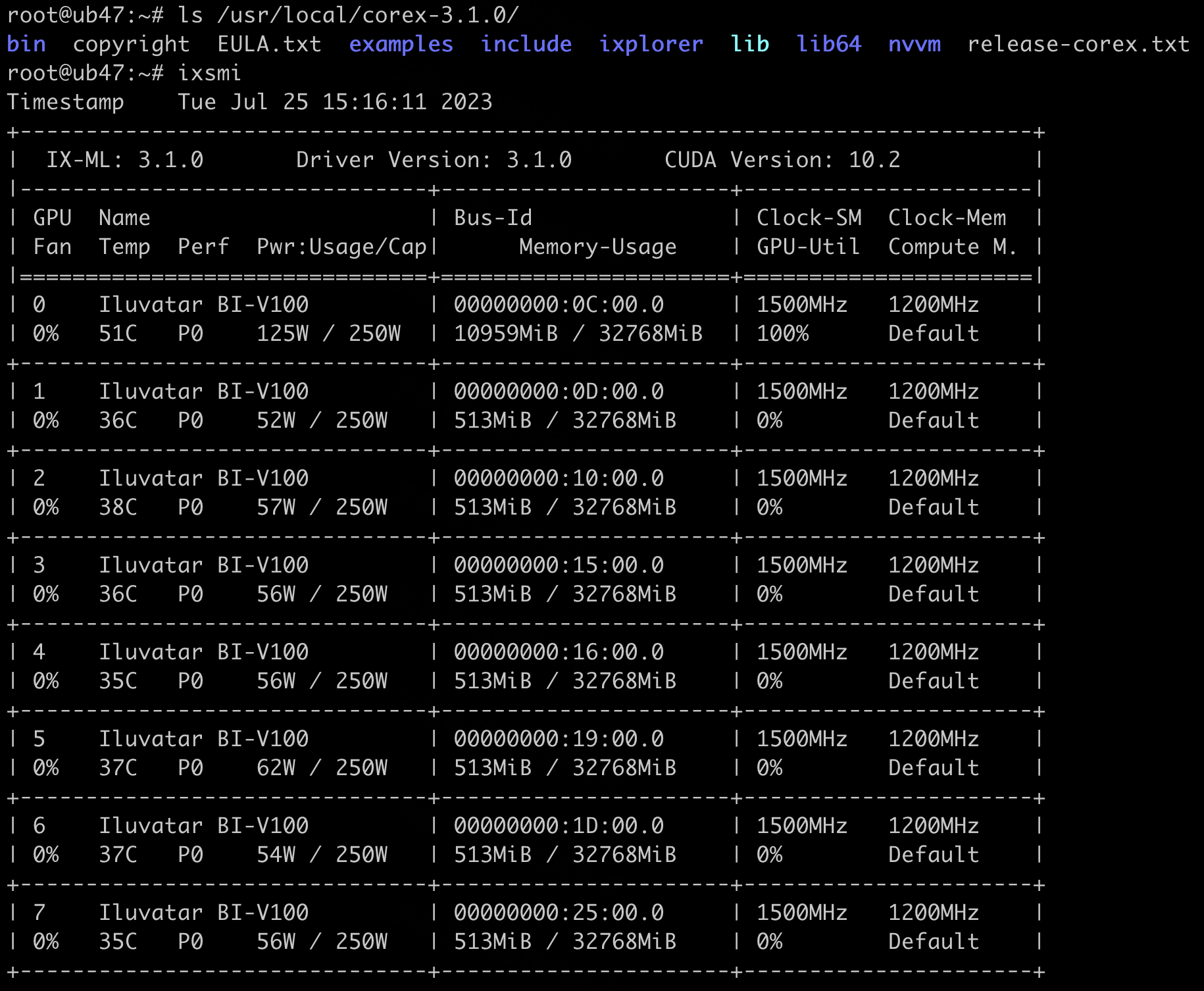This screenshot has width=1204, height=991.
Task: Click '1500MHz' clock of GPU 7 row
Action: pos(802,913)
